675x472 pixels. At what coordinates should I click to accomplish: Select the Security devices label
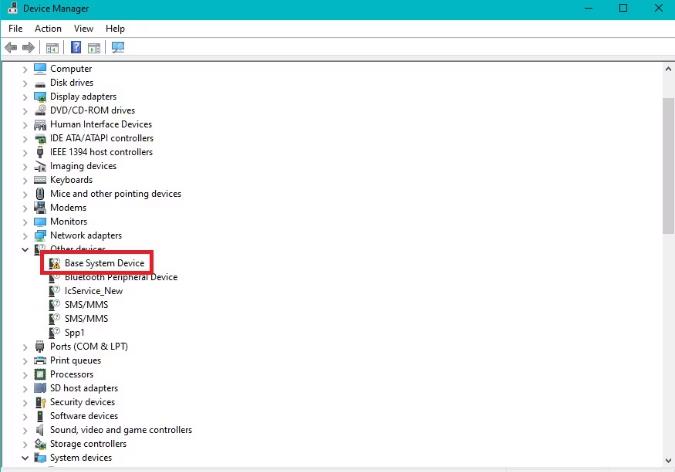pos(82,402)
